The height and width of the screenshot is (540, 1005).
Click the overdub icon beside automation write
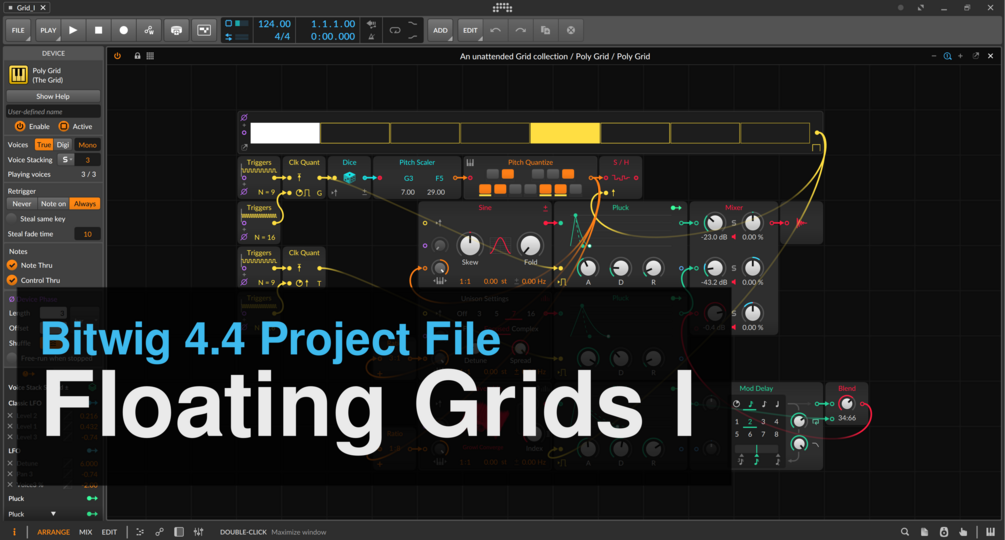point(176,30)
